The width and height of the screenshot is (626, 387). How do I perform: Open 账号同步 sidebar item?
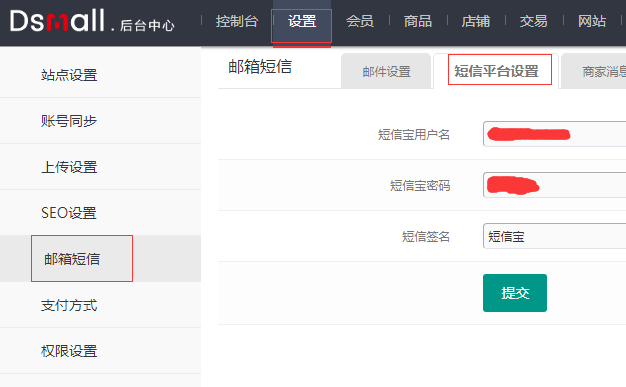(100, 121)
